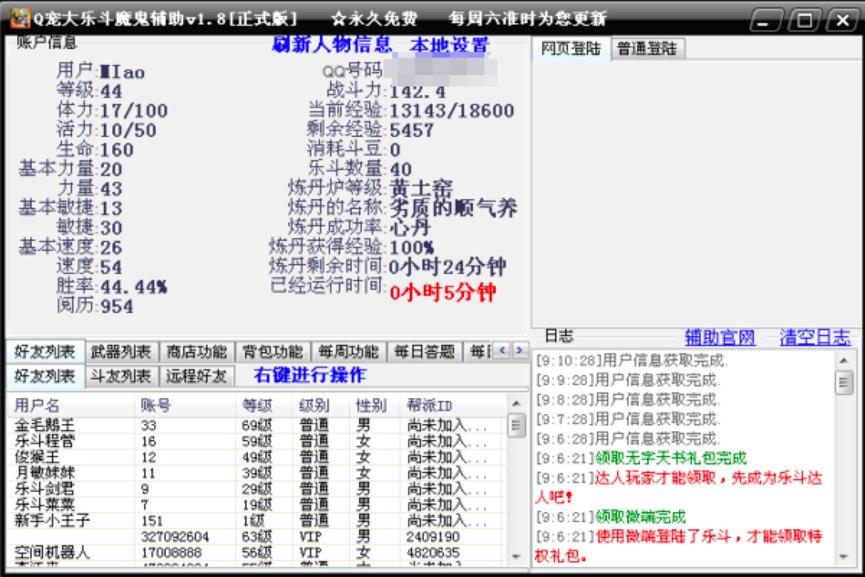Click the friend list scroll down arrow
The height and width of the screenshot is (577, 865).
(x=516, y=556)
